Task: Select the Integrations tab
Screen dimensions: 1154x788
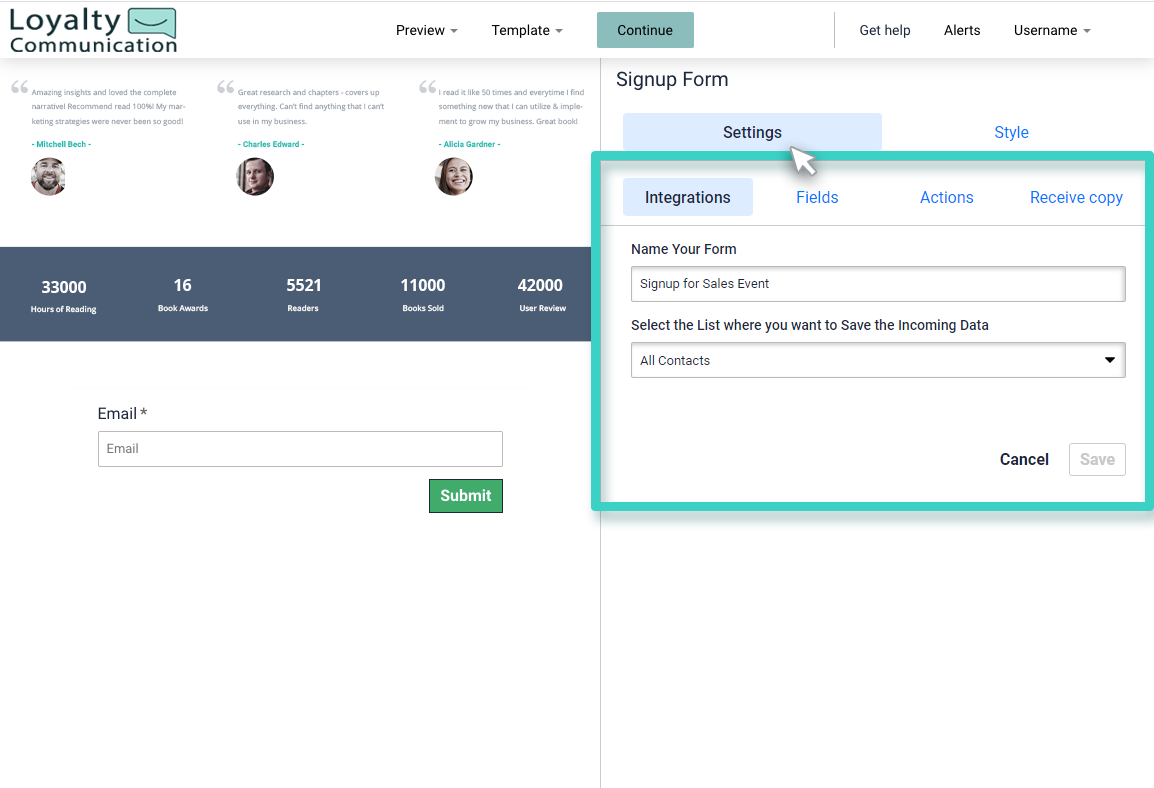Action: (687, 197)
